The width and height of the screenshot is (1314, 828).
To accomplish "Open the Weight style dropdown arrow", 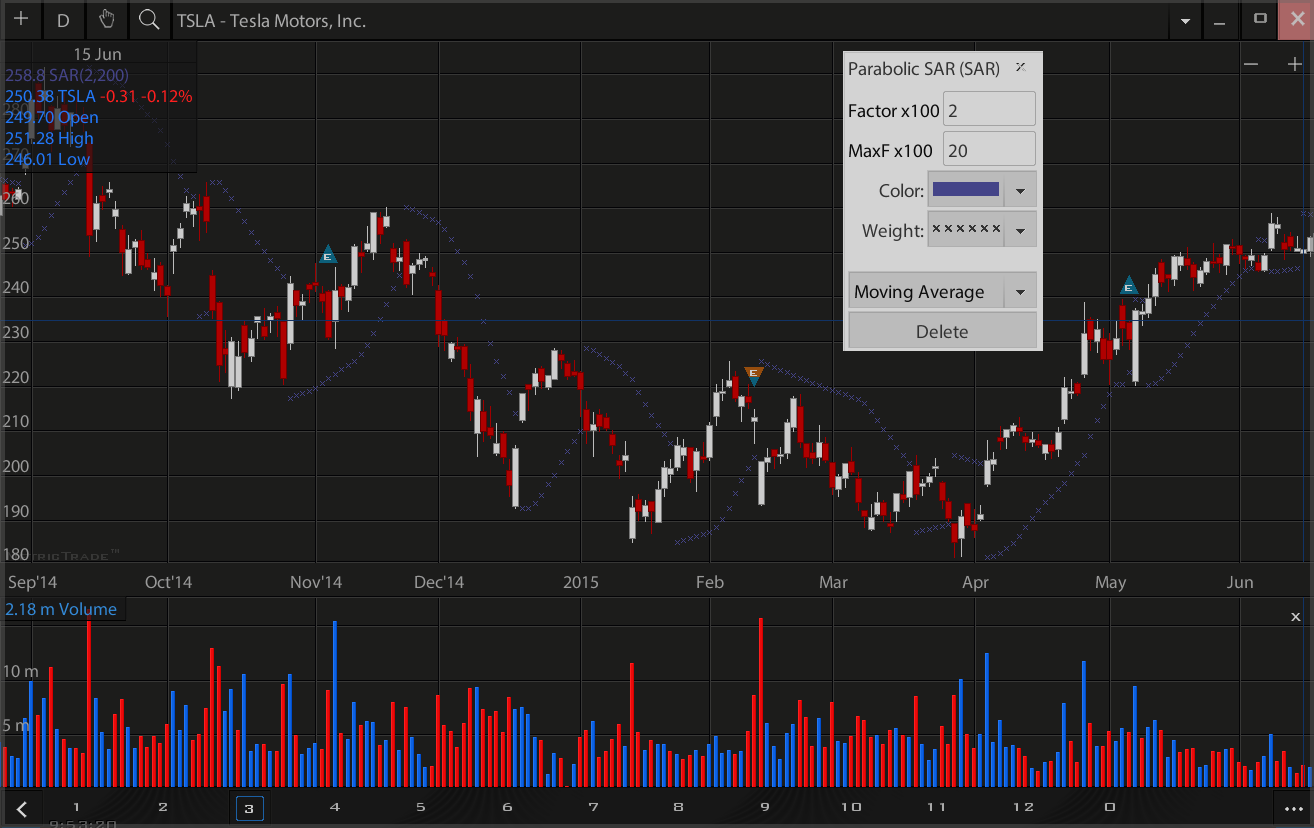I will click(x=1020, y=231).
